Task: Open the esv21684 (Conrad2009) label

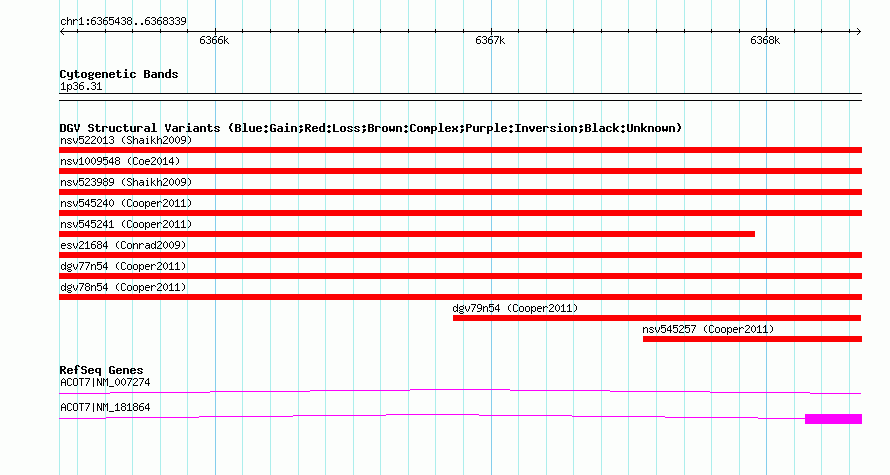Action: [123, 245]
